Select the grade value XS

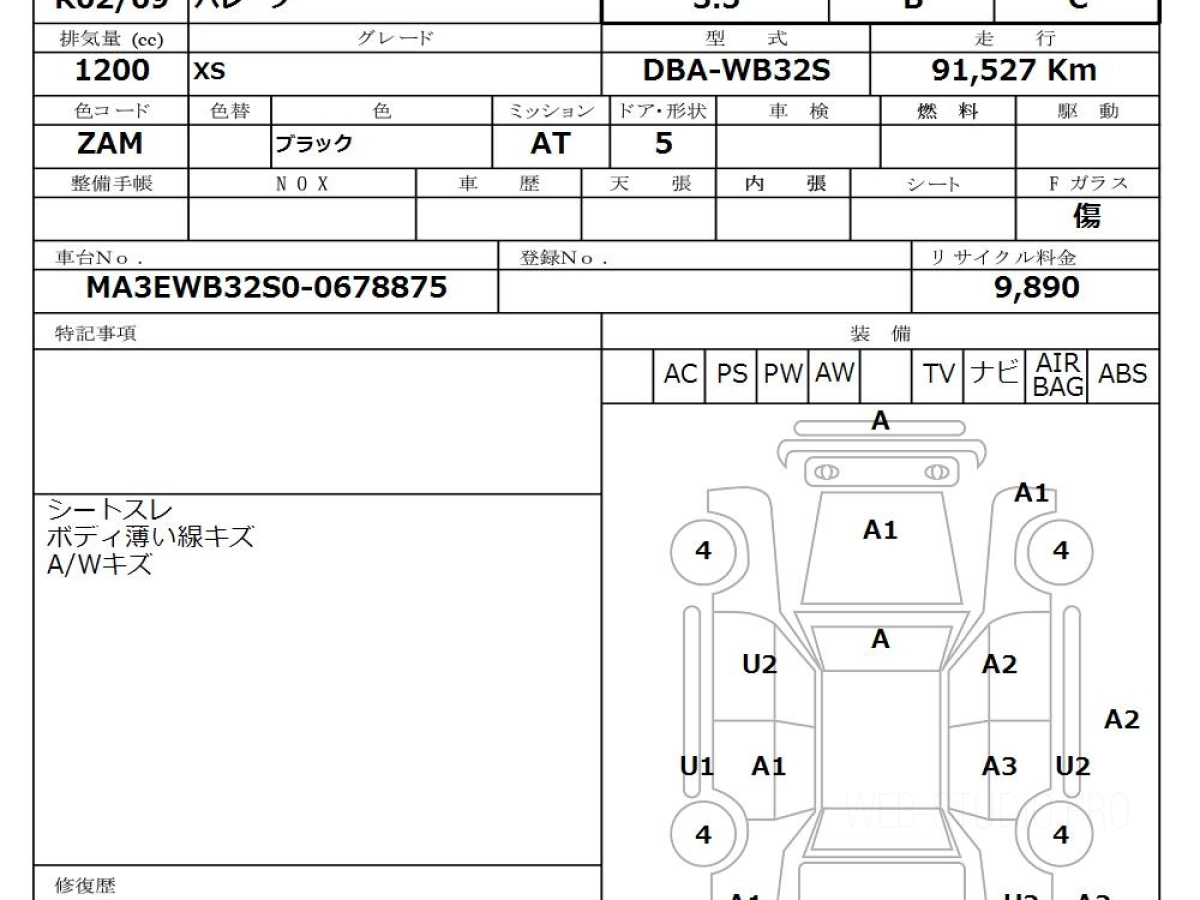click(210, 72)
